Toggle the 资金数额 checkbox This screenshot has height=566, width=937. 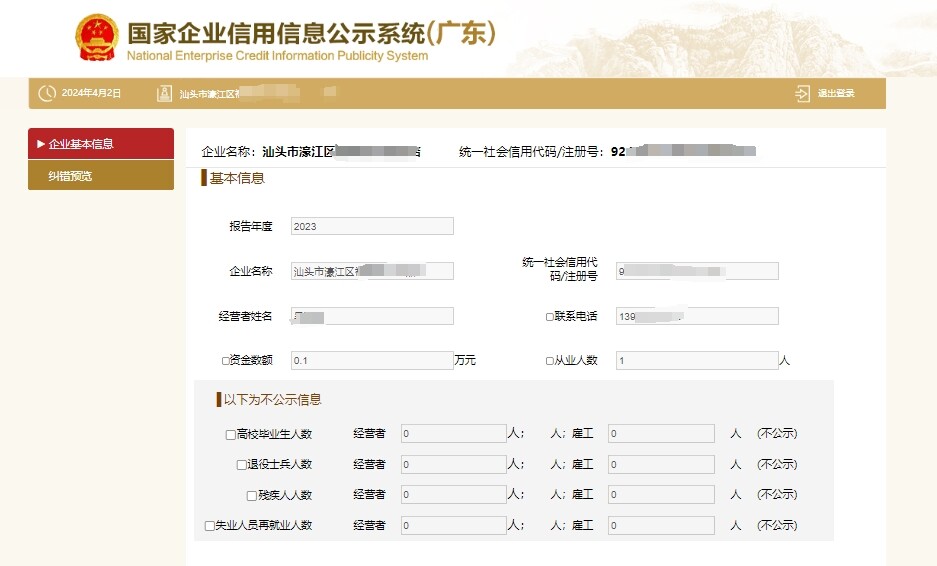point(226,361)
